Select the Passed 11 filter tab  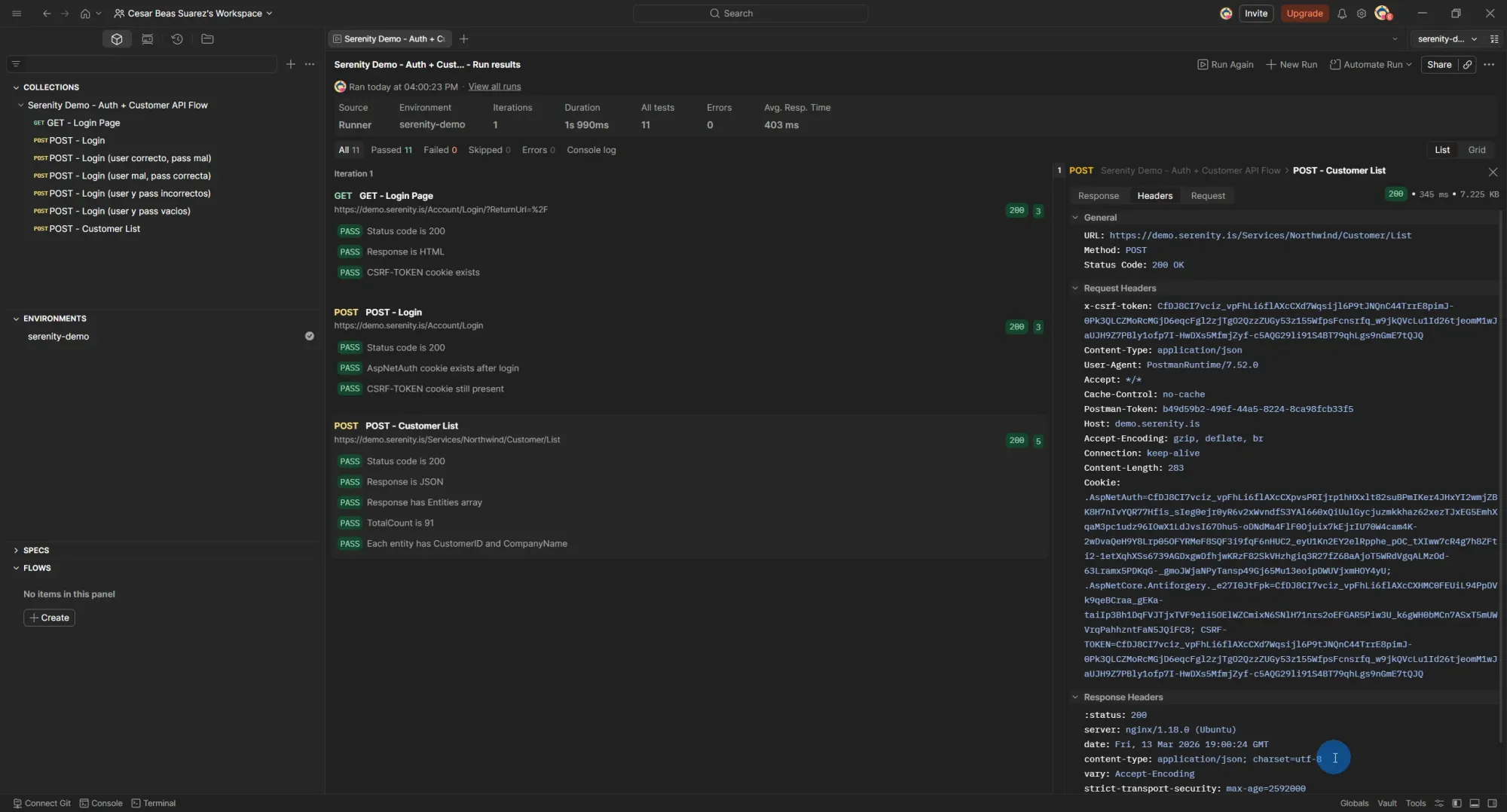click(x=391, y=150)
